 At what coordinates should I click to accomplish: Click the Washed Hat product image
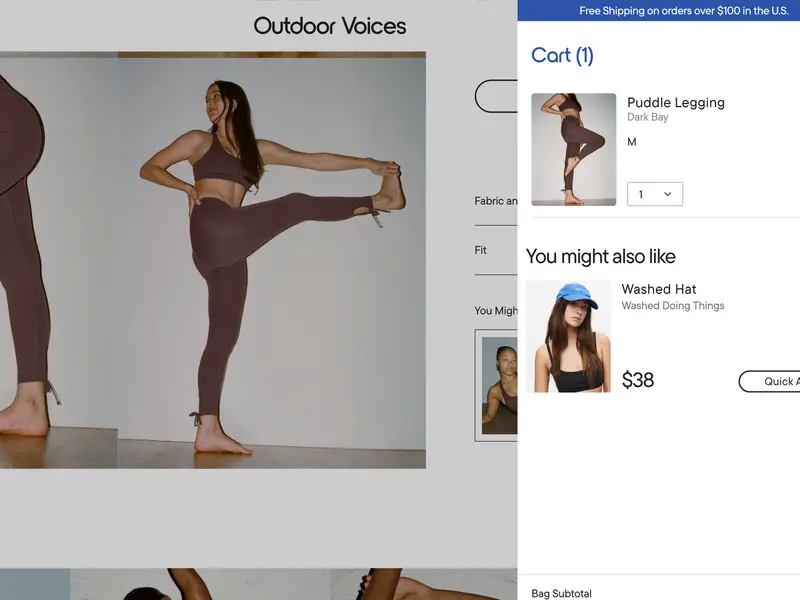coord(568,336)
